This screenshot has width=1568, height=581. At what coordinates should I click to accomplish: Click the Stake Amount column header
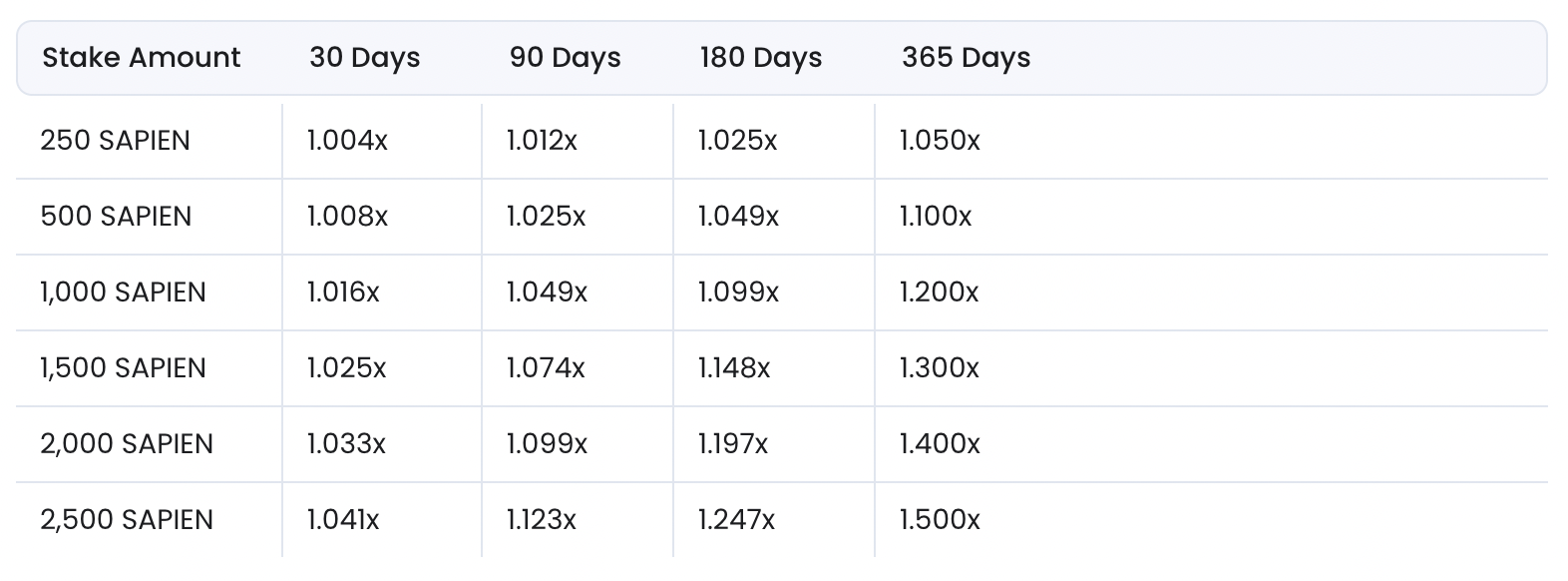[141, 58]
